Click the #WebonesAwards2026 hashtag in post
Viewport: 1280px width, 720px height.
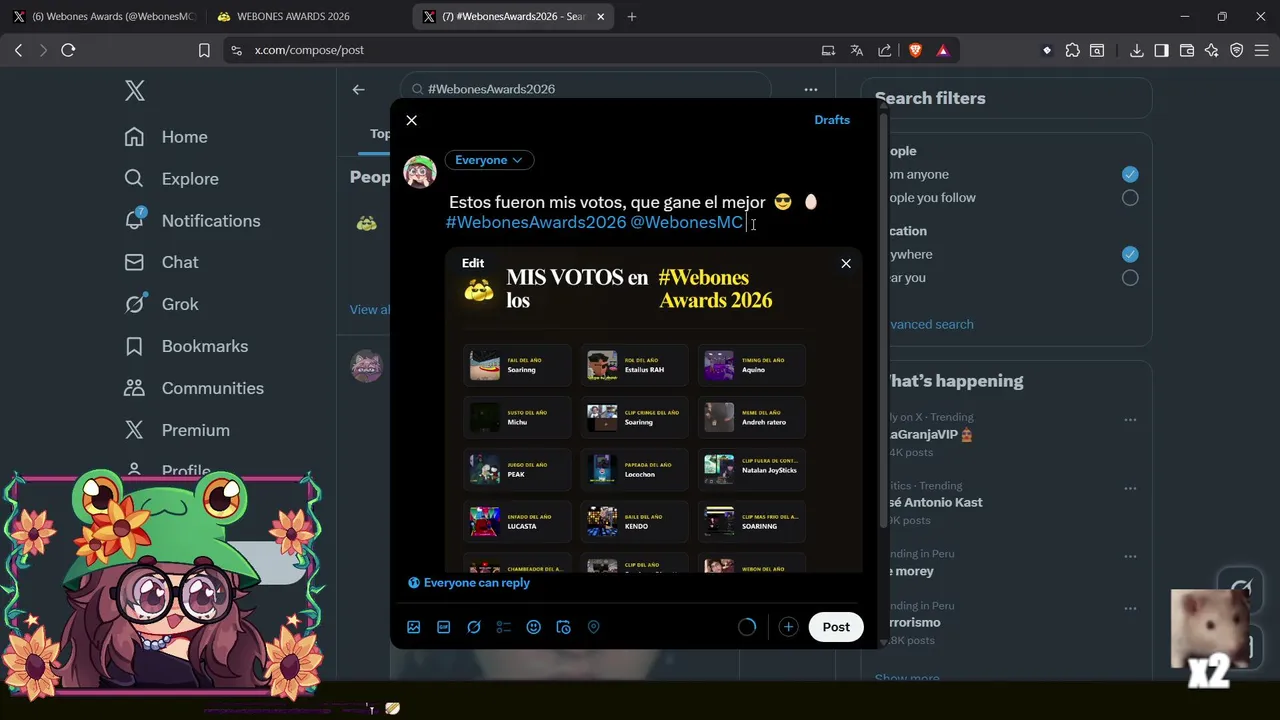tap(536, 222)
